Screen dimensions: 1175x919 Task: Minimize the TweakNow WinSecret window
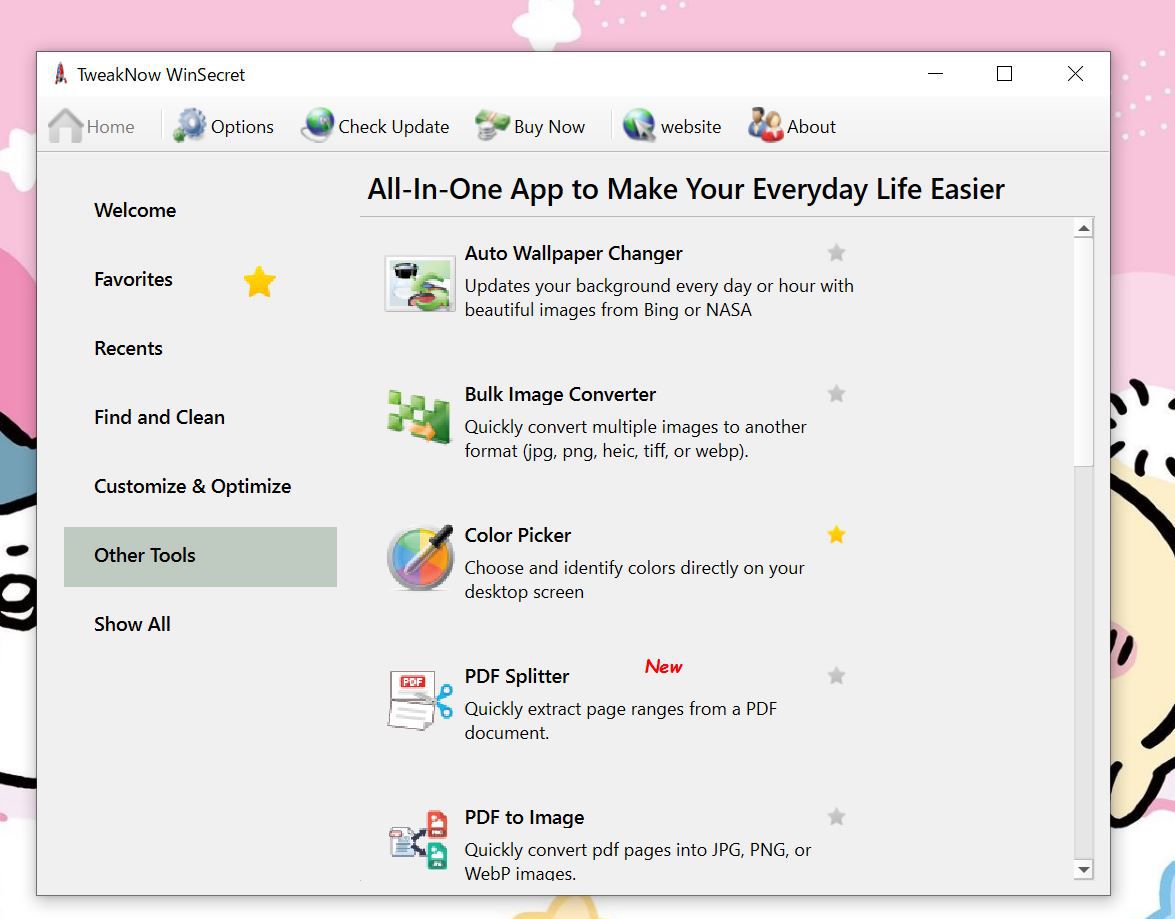click(934, 73)
